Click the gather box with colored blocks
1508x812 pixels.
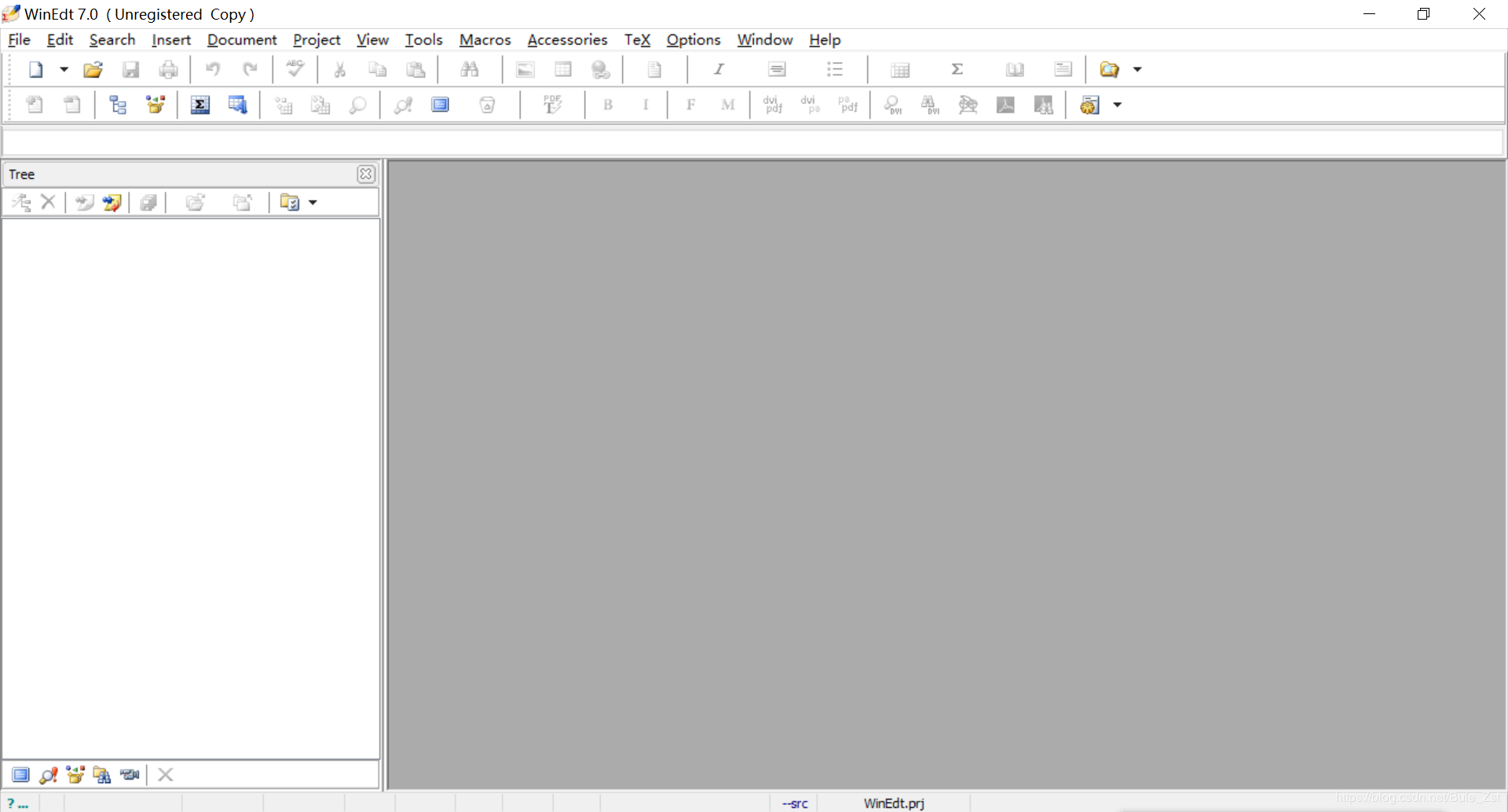click(x=156, y=105)
